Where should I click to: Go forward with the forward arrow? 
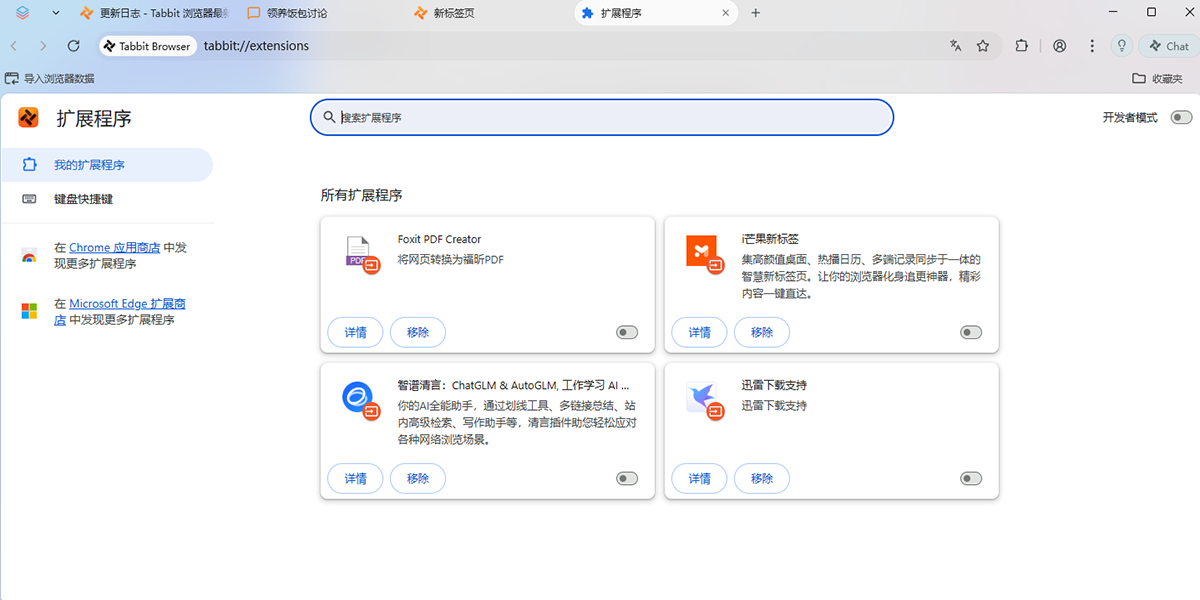pos(43,46)
